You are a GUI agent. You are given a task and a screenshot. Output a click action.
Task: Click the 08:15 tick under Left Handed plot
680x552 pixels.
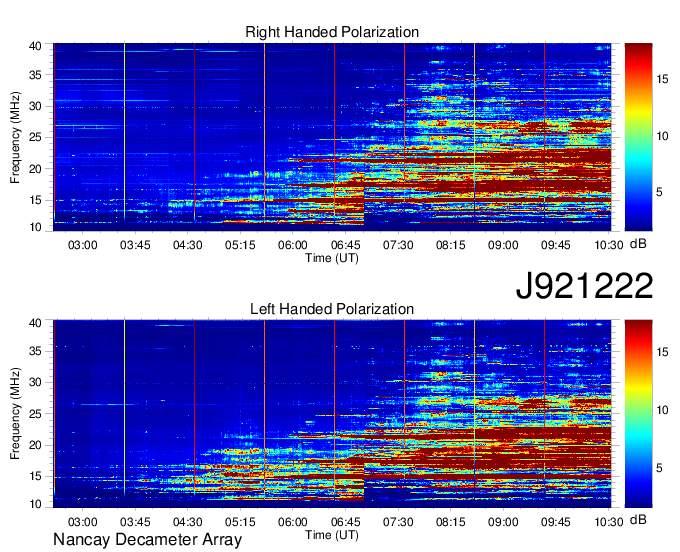[x=450, y=522]
